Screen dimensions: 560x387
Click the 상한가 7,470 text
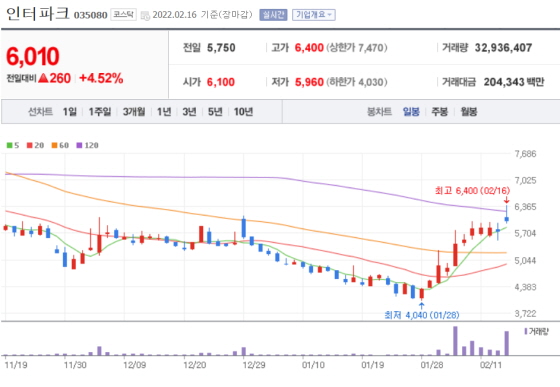pos(356,48)
